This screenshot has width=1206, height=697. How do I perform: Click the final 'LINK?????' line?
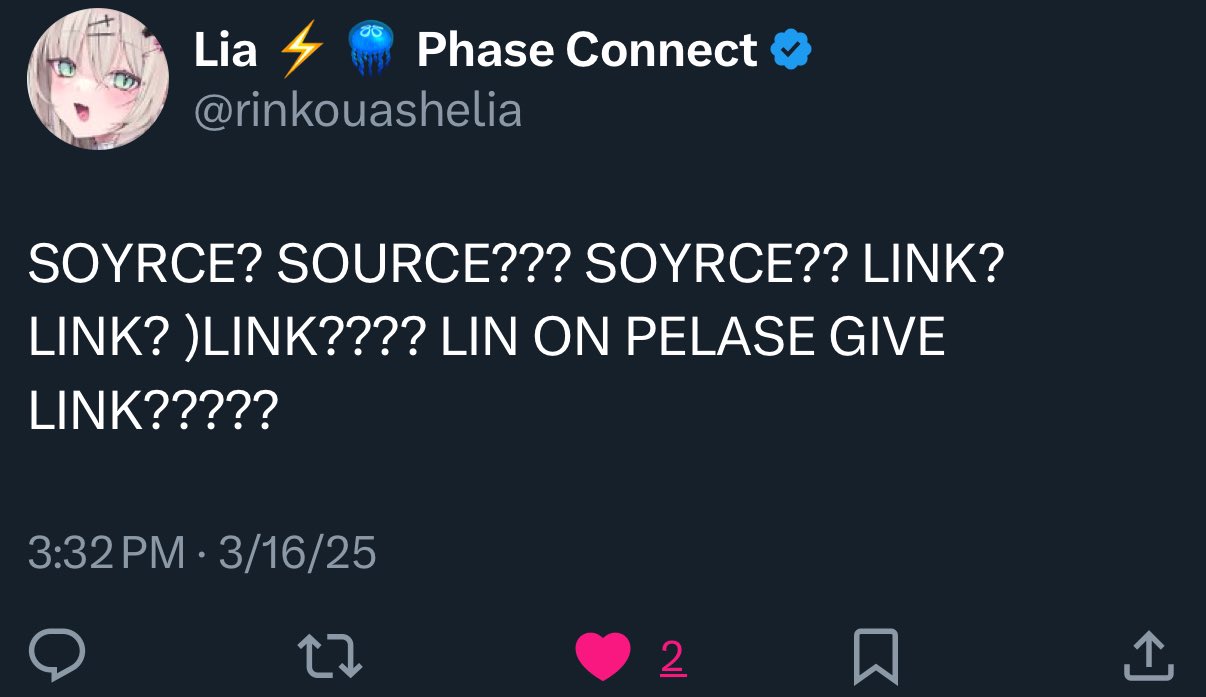point(152,408)
